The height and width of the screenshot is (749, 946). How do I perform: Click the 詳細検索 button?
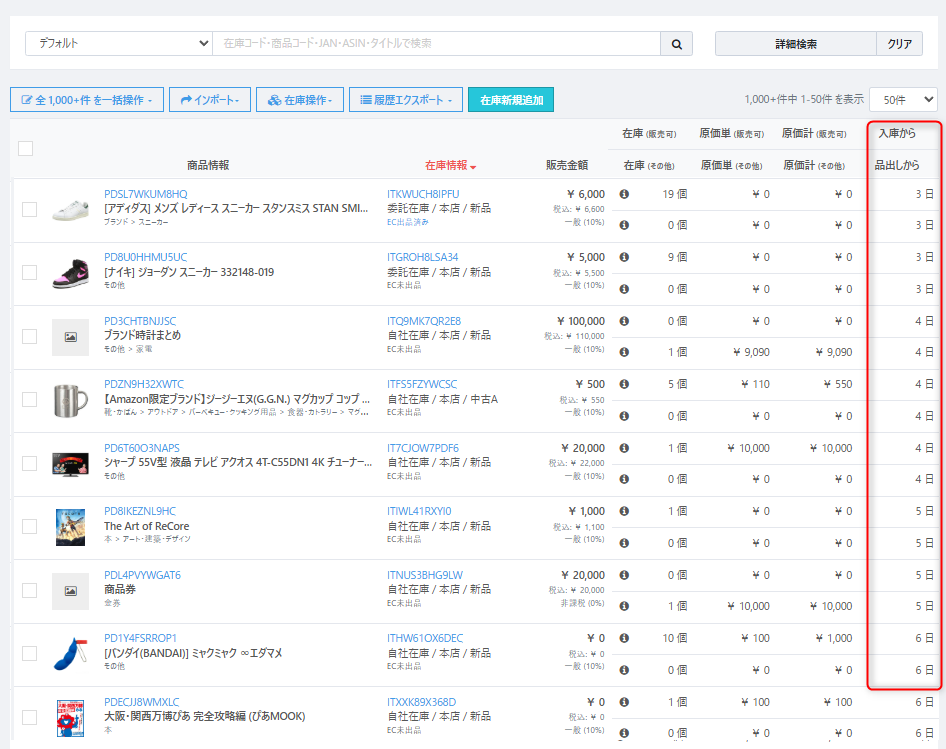795,44
